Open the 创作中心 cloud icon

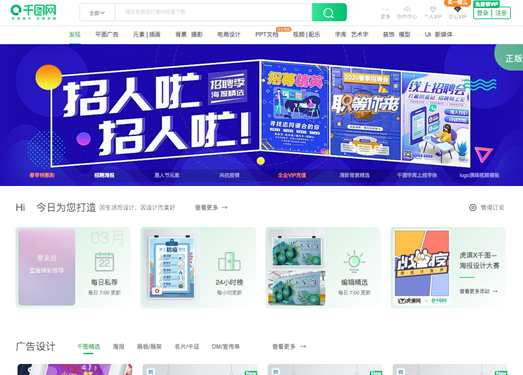pos(407,9)
